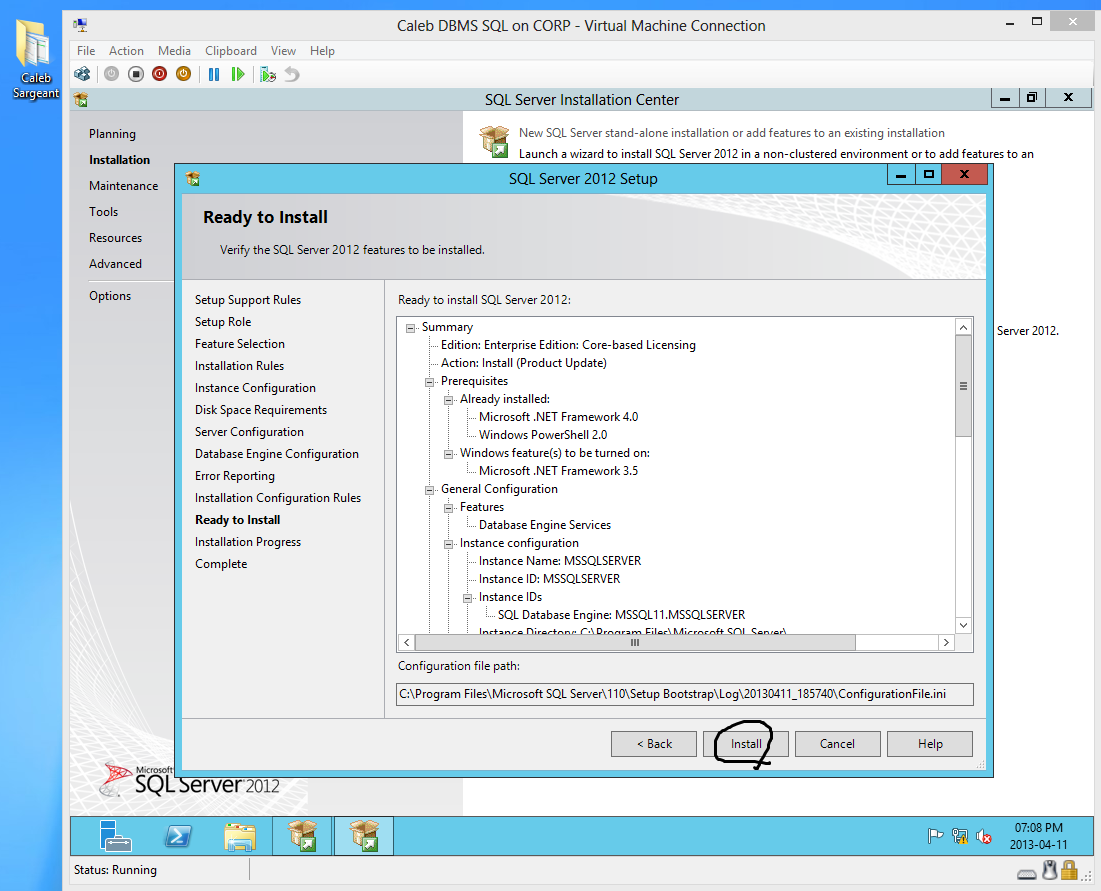The width and height of the screenshot is (1101, 891).
Task: Pause the virtual machine with blue pause icon
Action: (x=214, y=74)
